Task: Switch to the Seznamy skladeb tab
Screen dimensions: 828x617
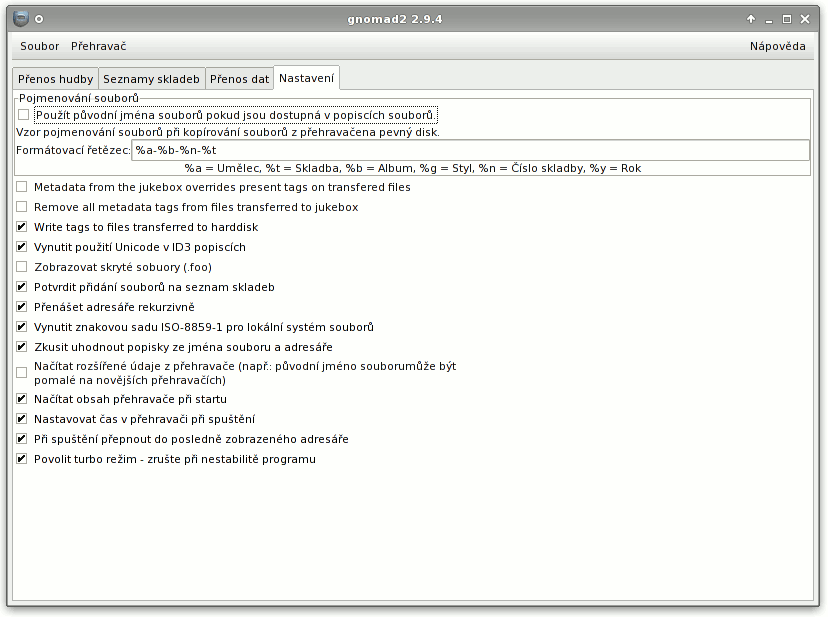Action: coord(152,79)
